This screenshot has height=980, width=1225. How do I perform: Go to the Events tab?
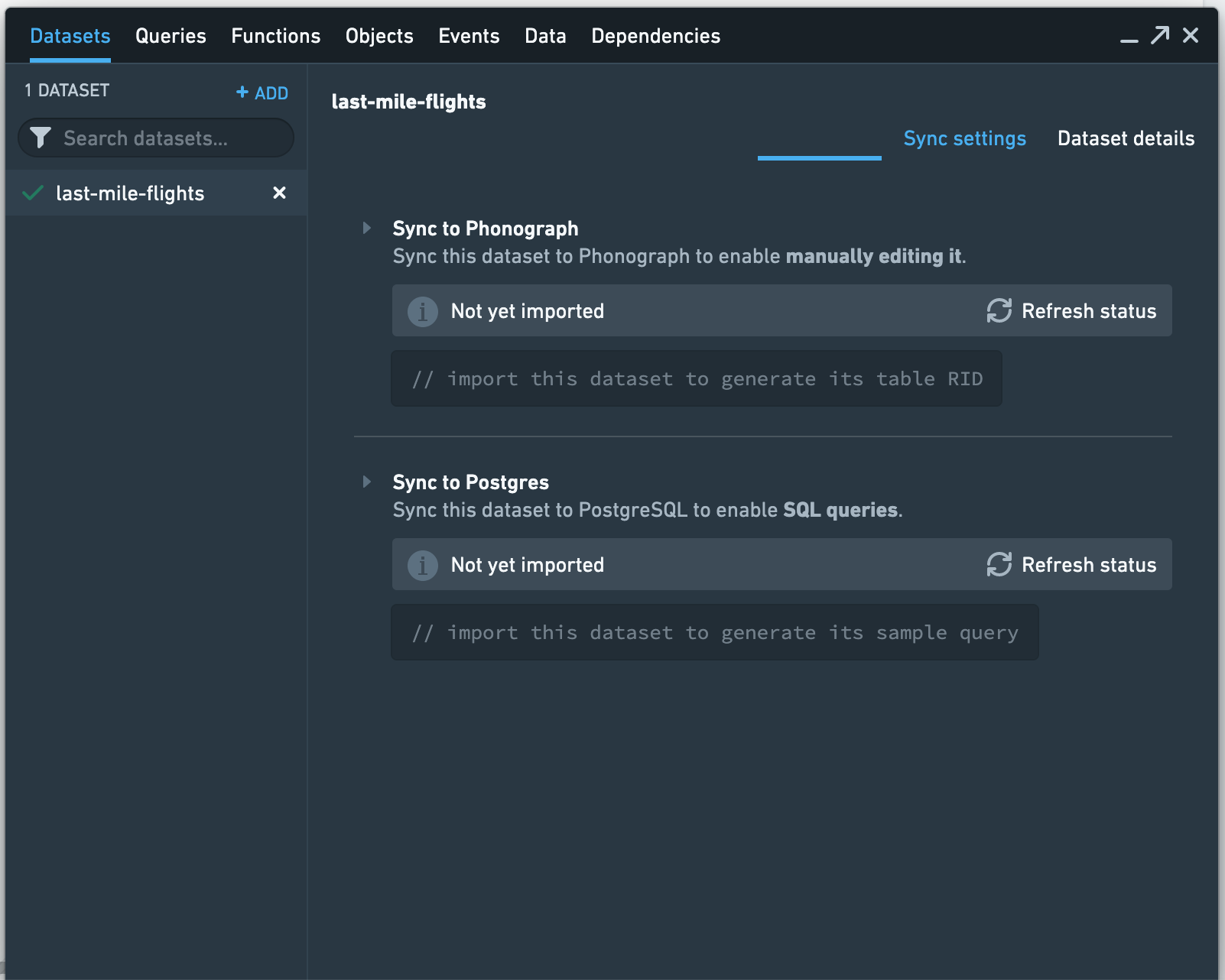pyautogui.click(x=469, y=36)
